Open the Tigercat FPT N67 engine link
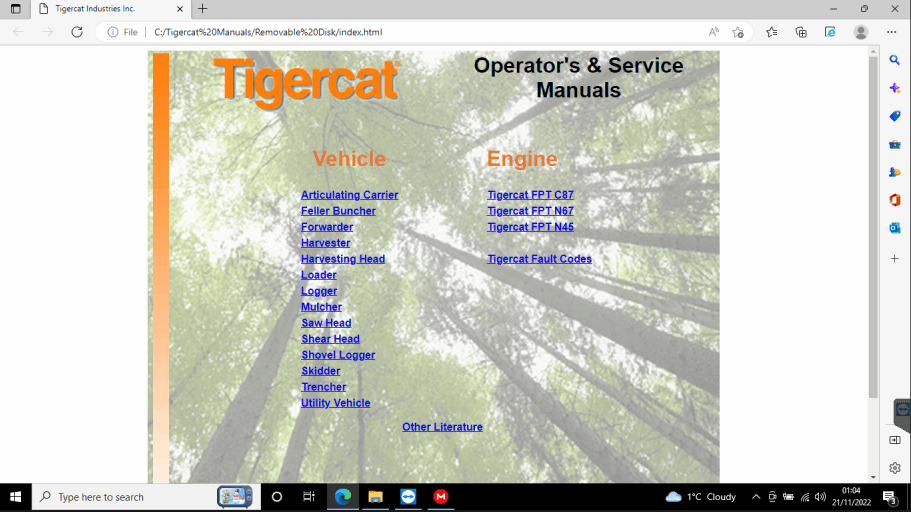This screenshot has height=512, width=911. [530, 211]
